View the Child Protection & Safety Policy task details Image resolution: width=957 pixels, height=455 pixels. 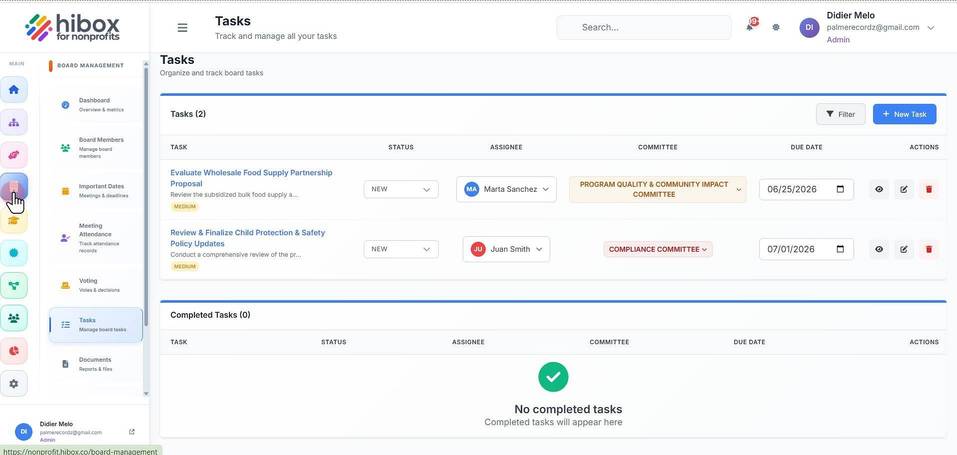879,249
